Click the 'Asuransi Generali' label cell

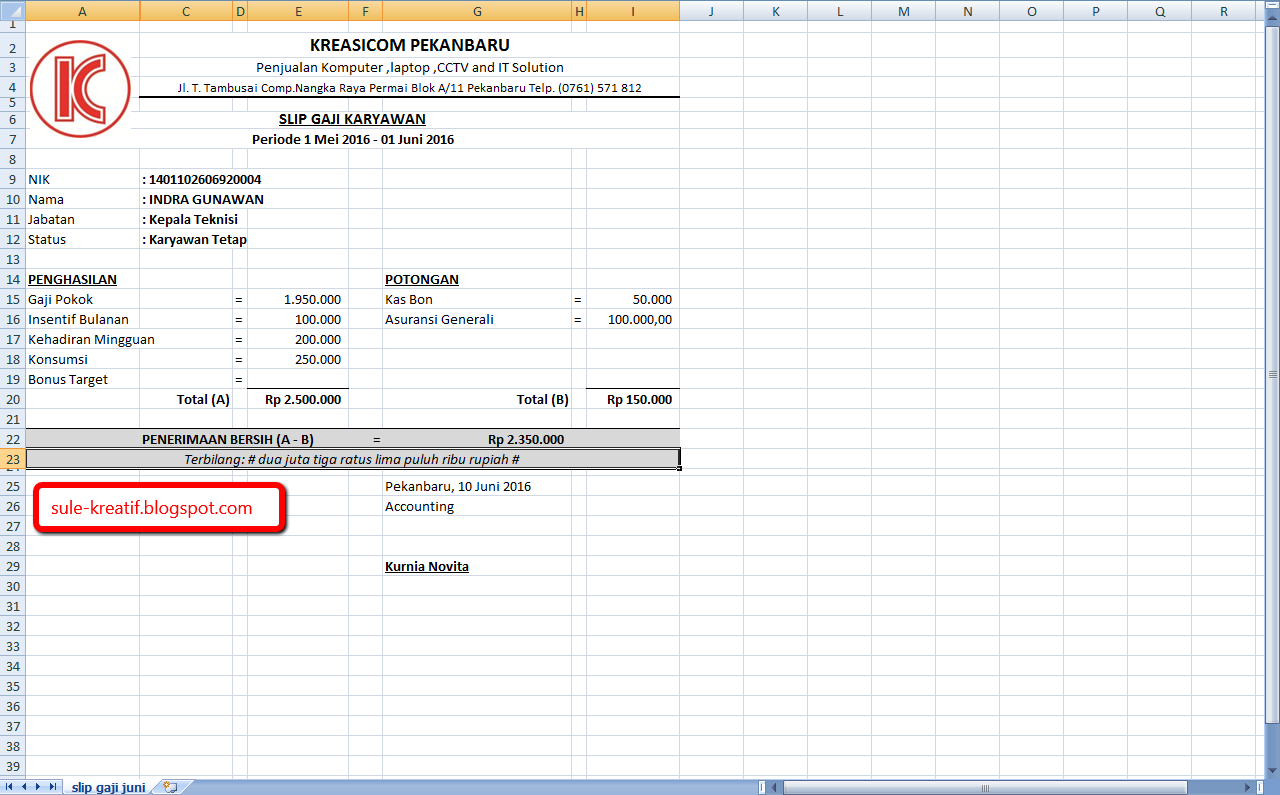[x=440, y=319]
